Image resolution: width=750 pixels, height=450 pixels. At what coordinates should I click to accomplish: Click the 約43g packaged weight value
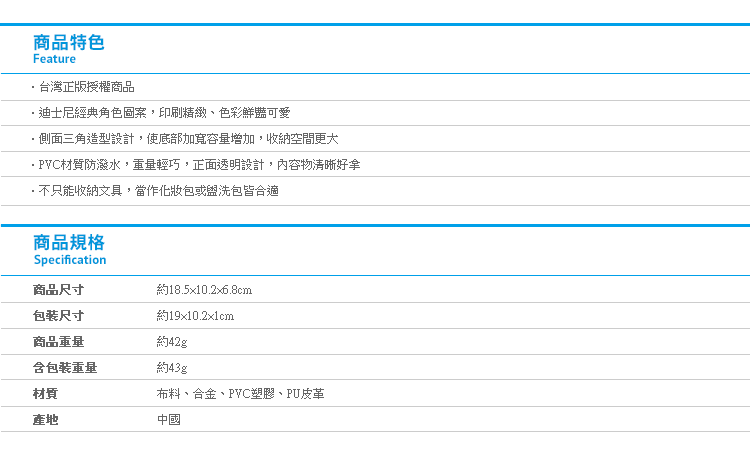point(172,368)
